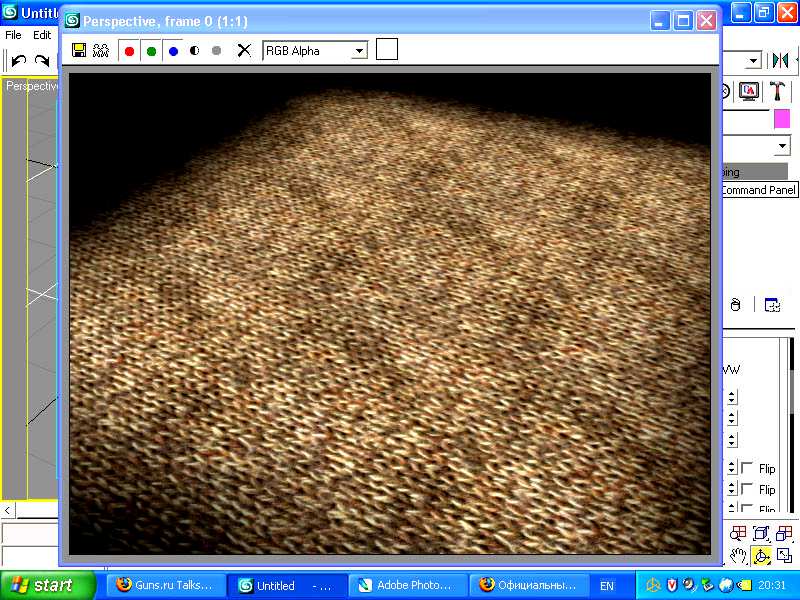Open the Utilities hammer tab
800x600 pixels.
(x=776, y=91)
